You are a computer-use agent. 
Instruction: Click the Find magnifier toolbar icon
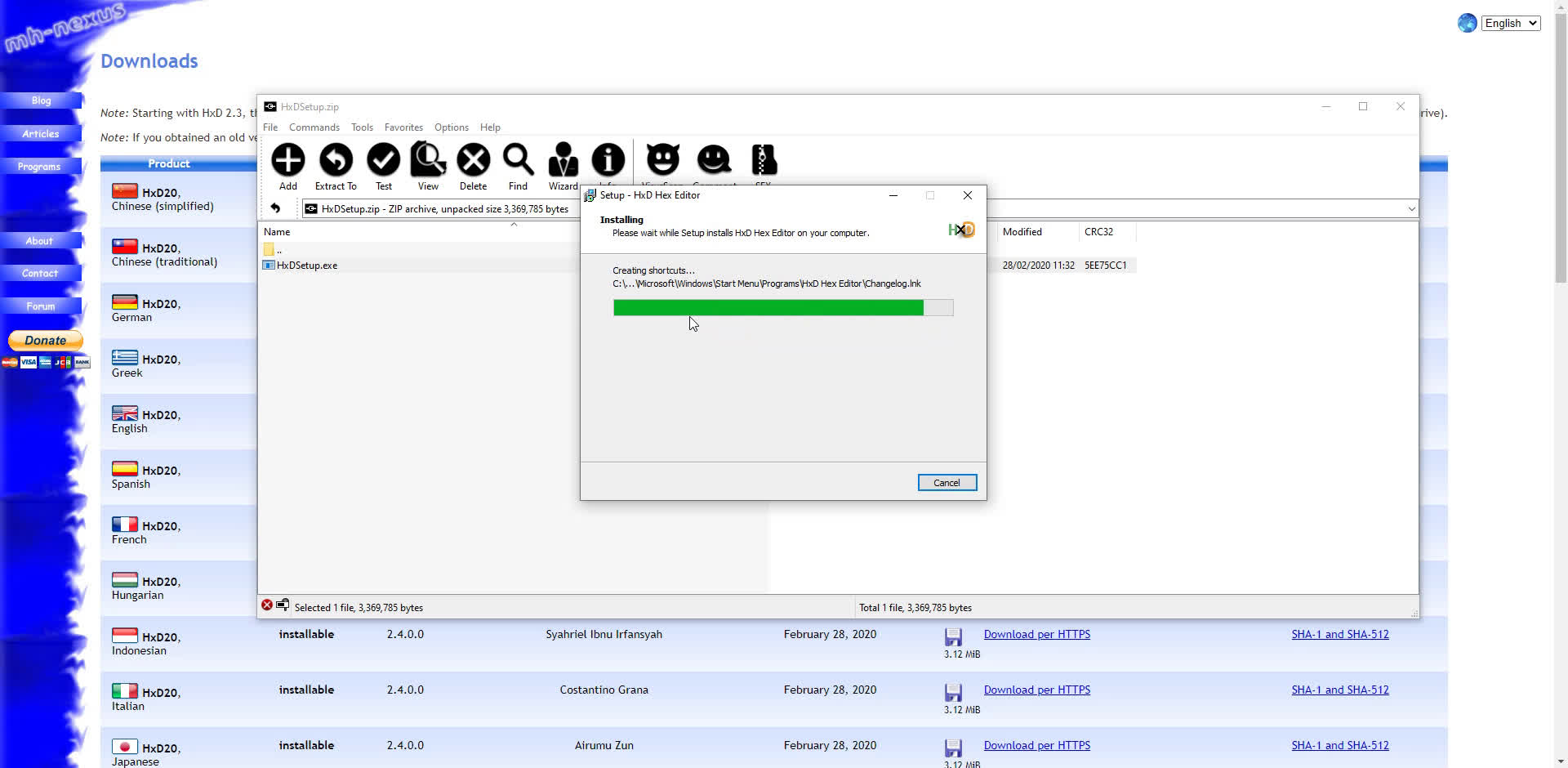[518, 160]
